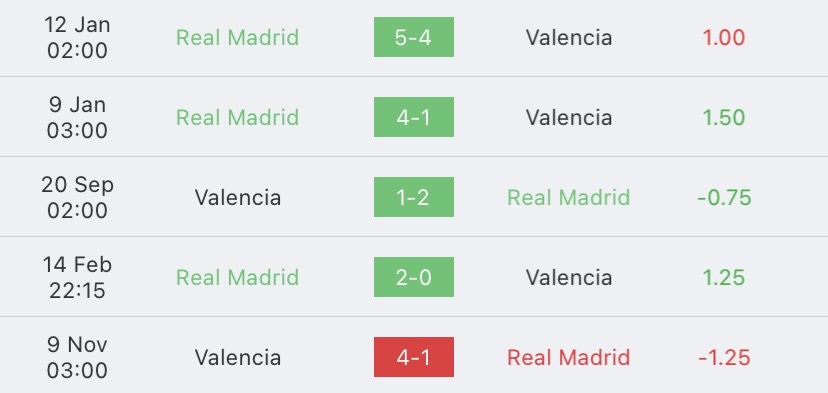This screenshot has height=393, width=828.
Task: Click the 14 Feb 22:15 date
Action: click(x=77, y=277)
